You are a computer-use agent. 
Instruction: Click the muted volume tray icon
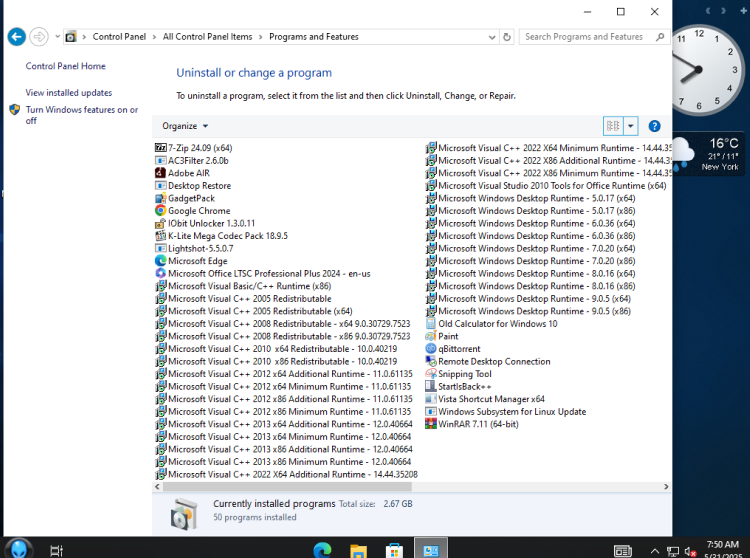tap(690, 552)
